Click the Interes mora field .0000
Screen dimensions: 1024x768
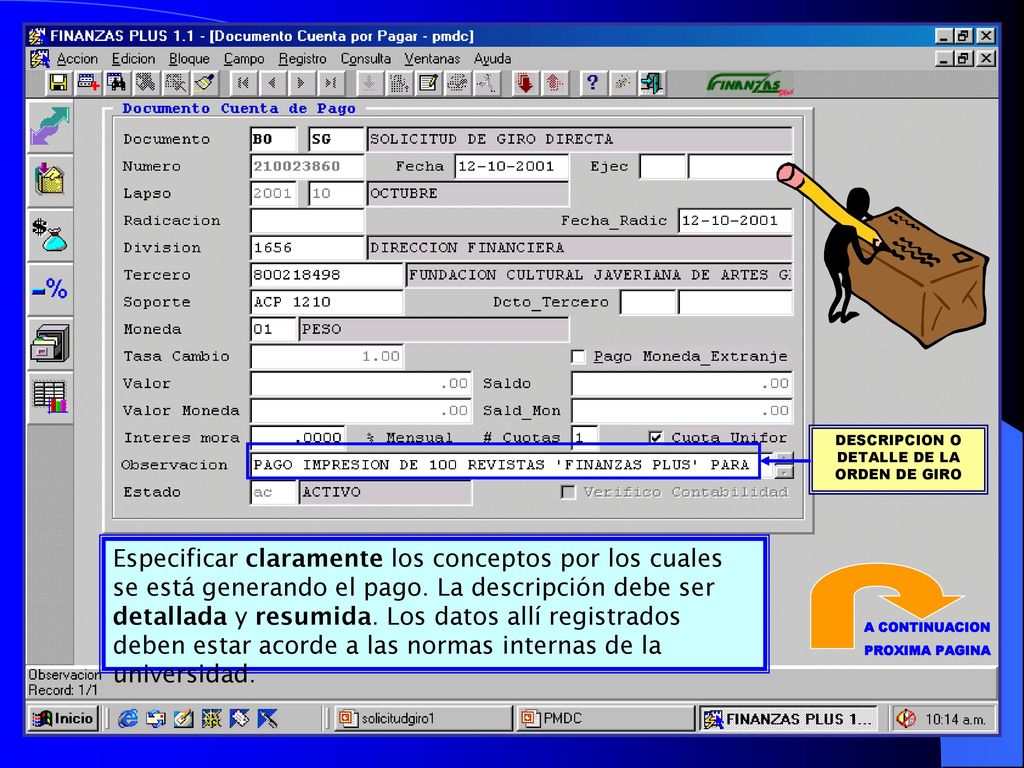pos(298,437)
